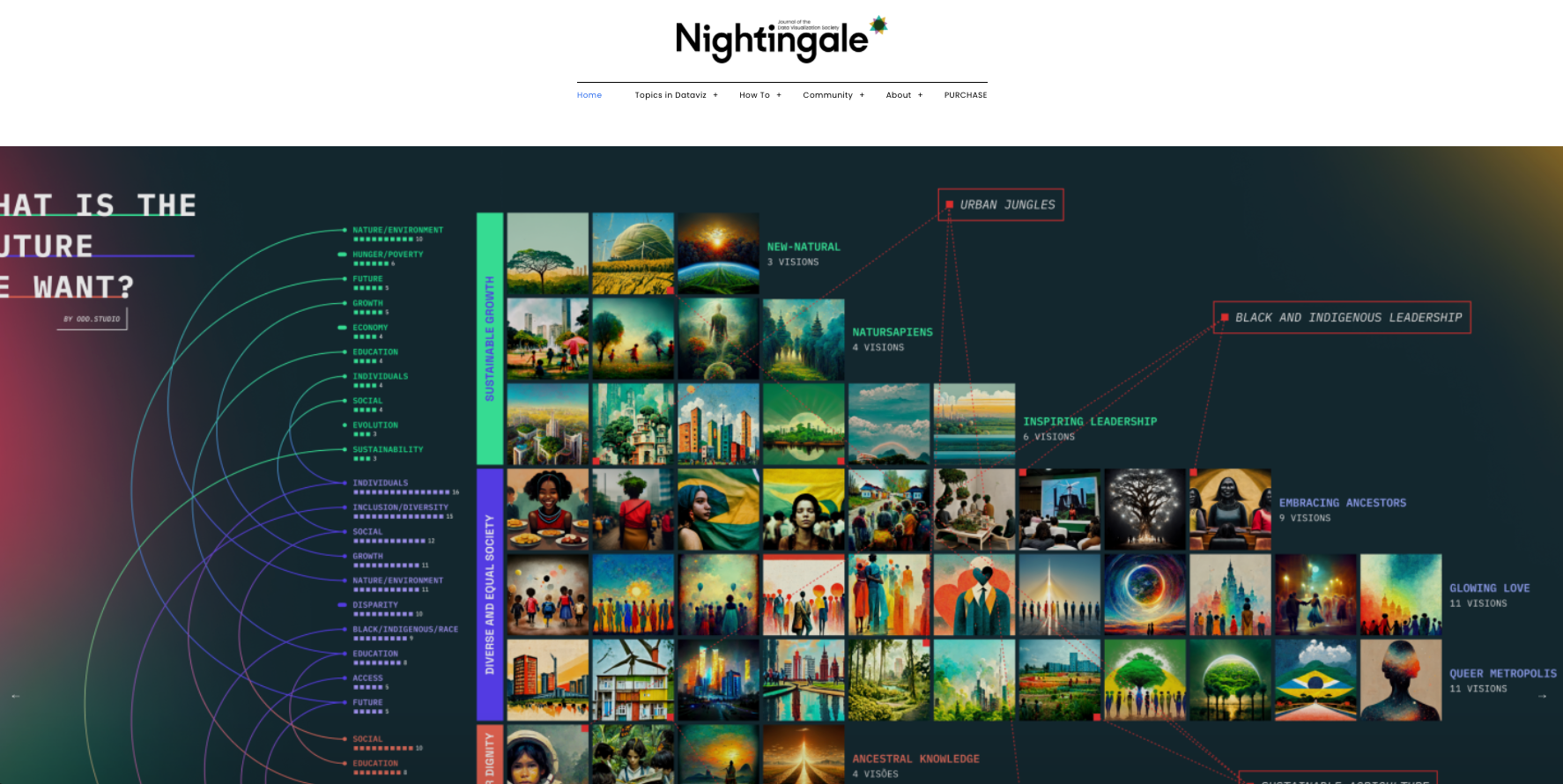The height and width of the screenshot is (784, 1563).
Task: Click the BY ODD.STUDIO credit label
Action: [x=92, y=319]
